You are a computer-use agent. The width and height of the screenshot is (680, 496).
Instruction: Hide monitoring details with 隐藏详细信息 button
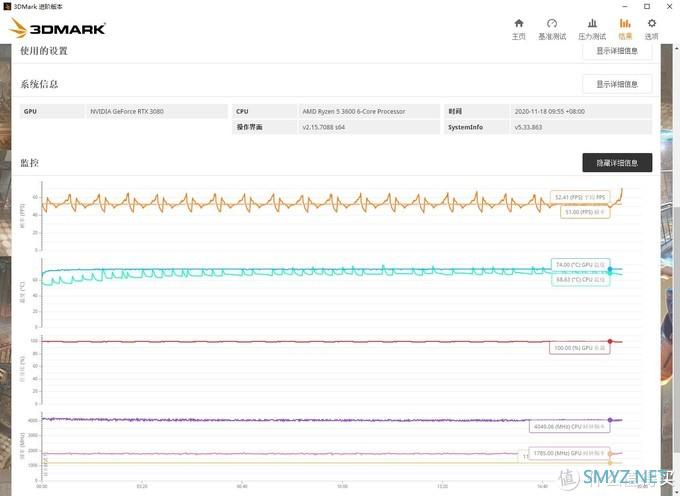[x=617, y=163]
